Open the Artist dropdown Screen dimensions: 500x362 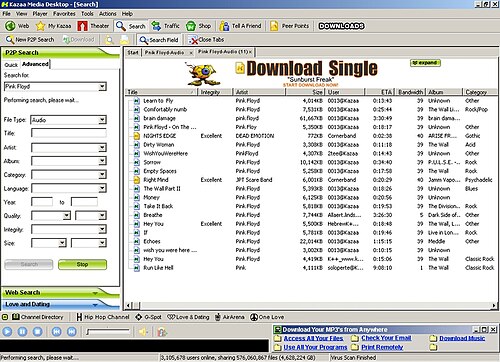click(102, 148)
